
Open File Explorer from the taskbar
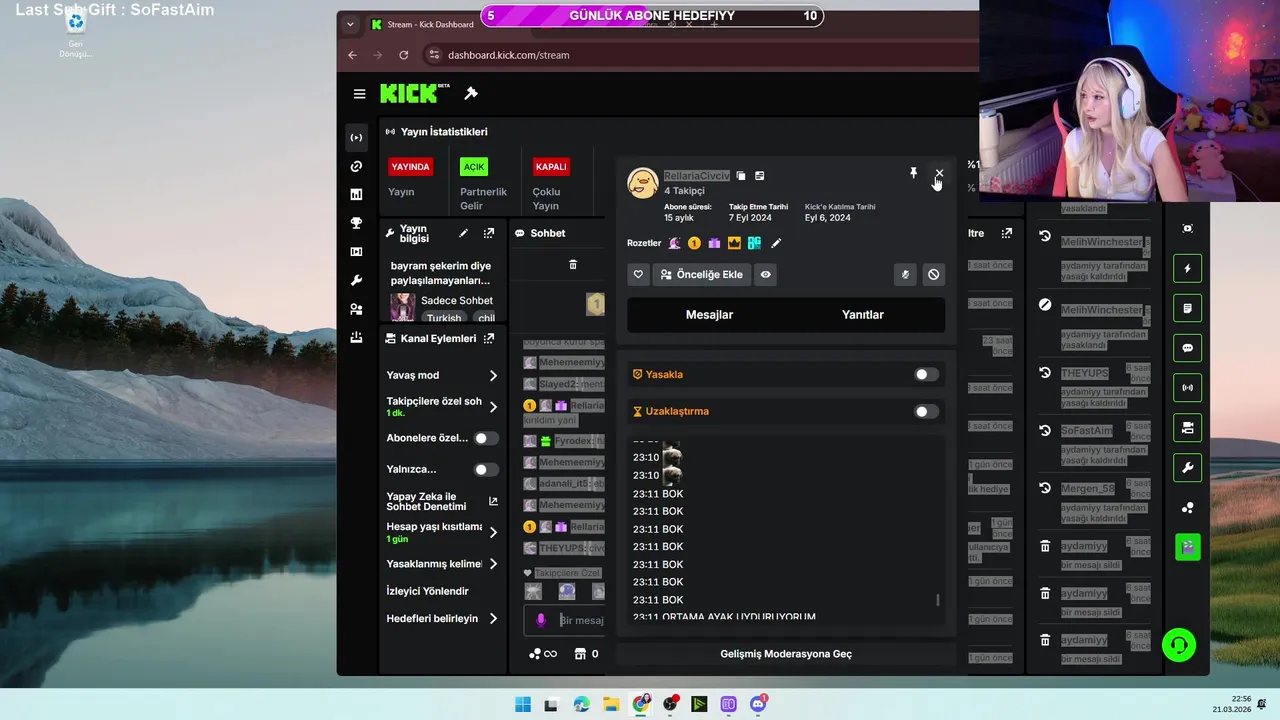coord(611,704)
